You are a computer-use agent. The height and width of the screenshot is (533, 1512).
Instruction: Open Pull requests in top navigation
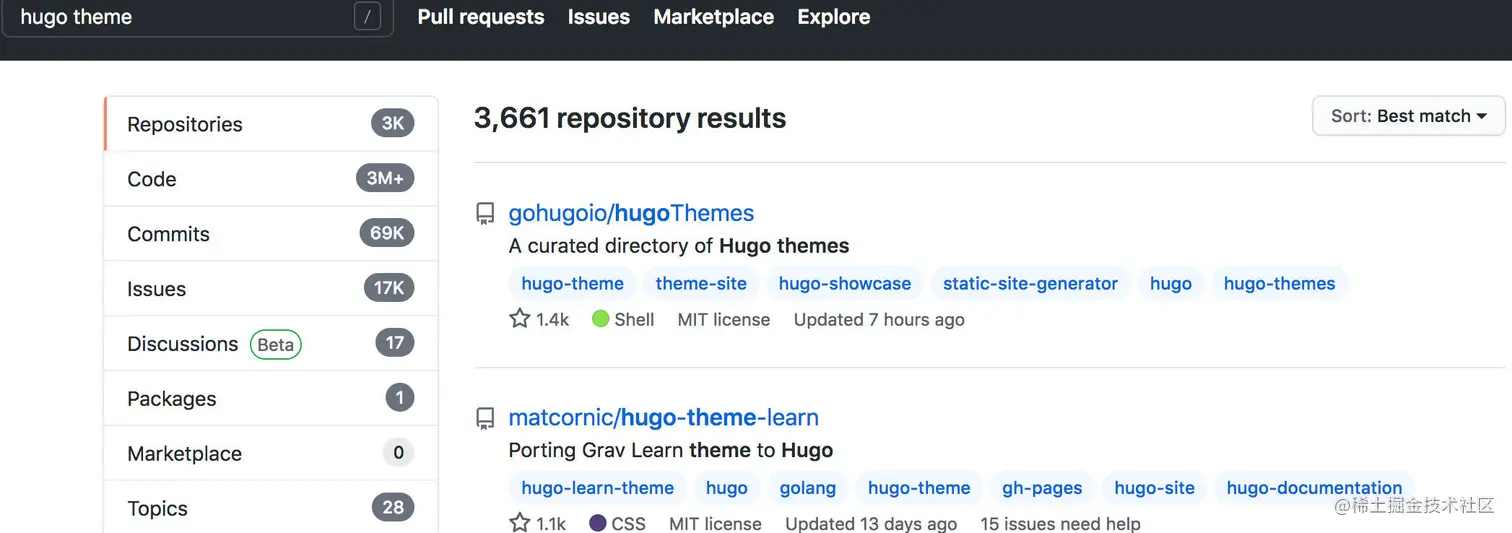[x=481, y=17]
